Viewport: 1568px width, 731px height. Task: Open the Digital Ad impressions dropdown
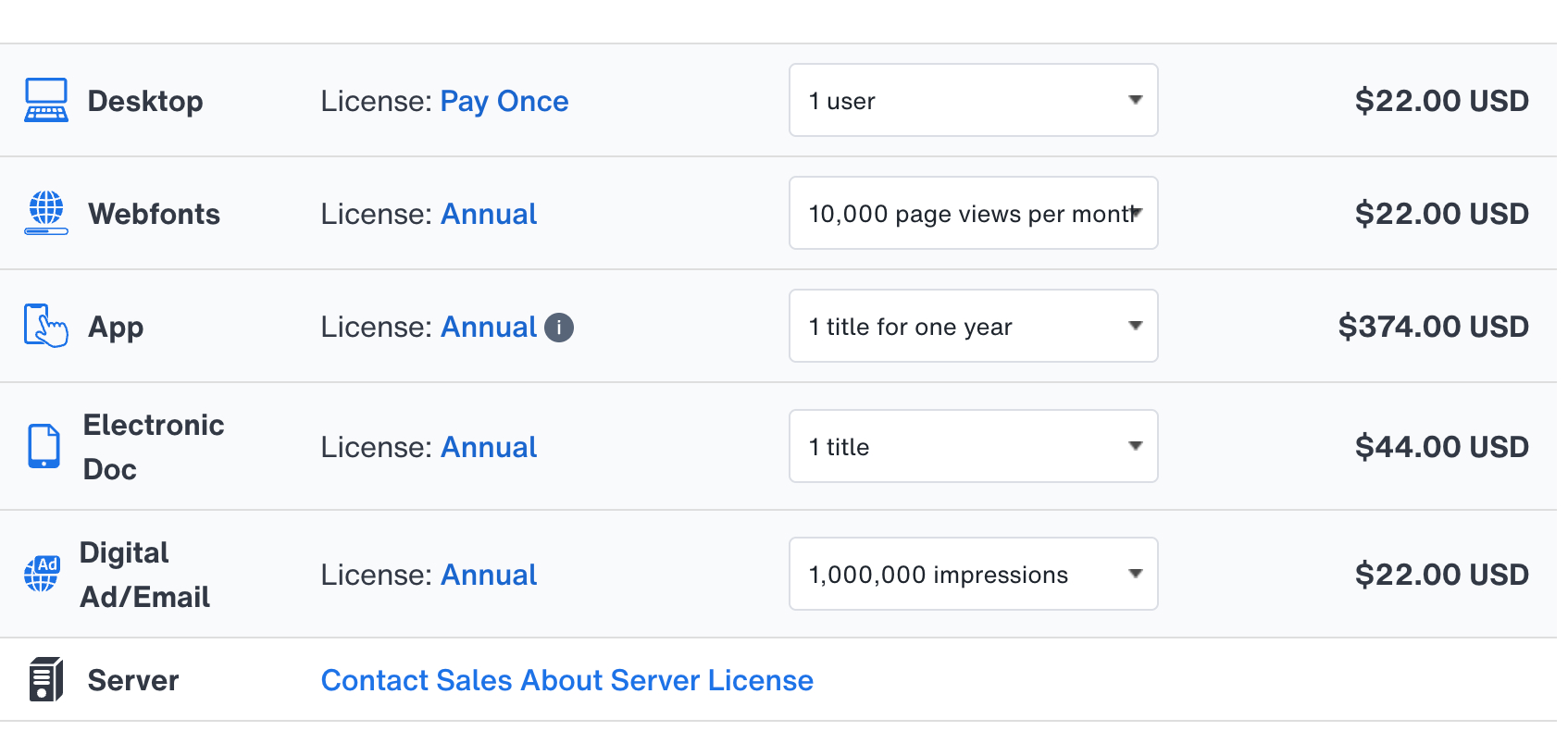click(x=973, y=575)
